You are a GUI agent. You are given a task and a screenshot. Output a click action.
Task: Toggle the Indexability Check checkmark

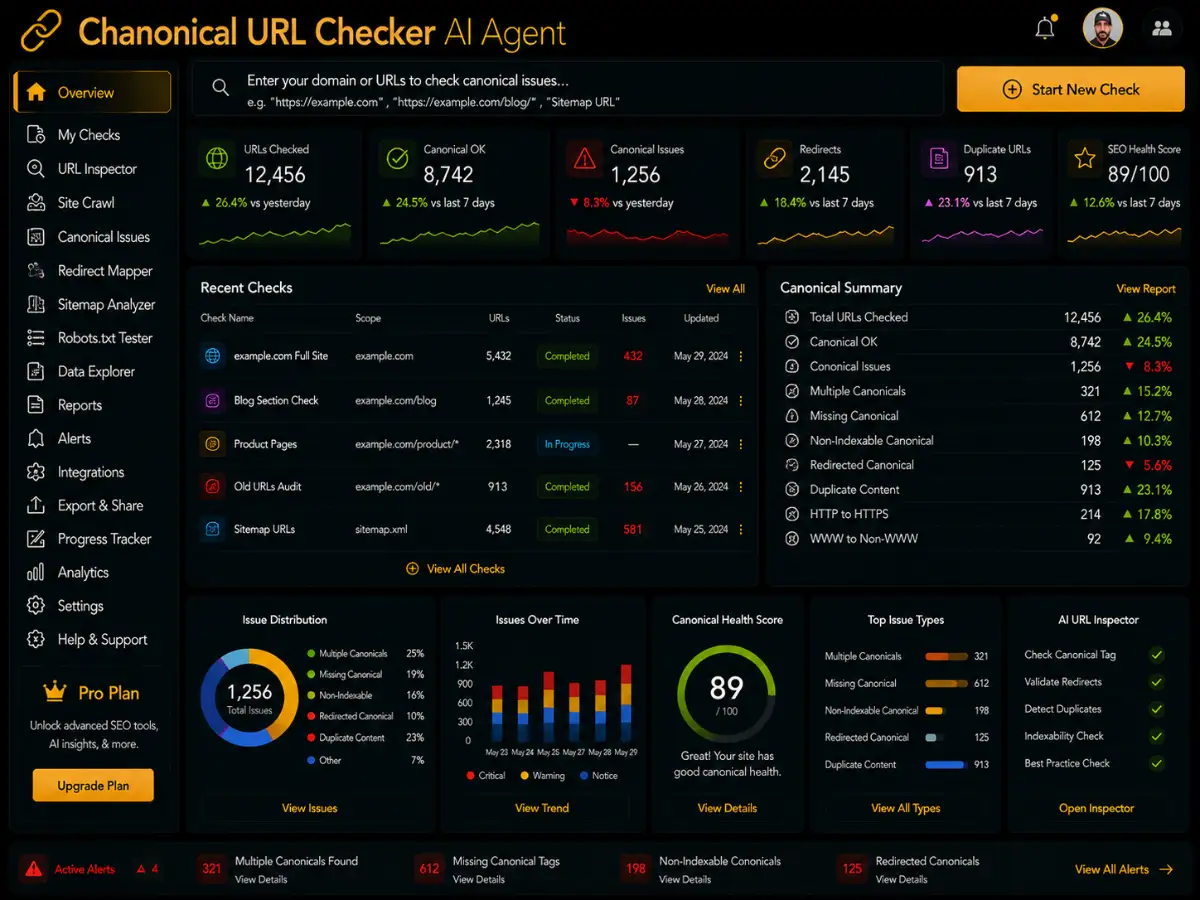point(1157,736)
